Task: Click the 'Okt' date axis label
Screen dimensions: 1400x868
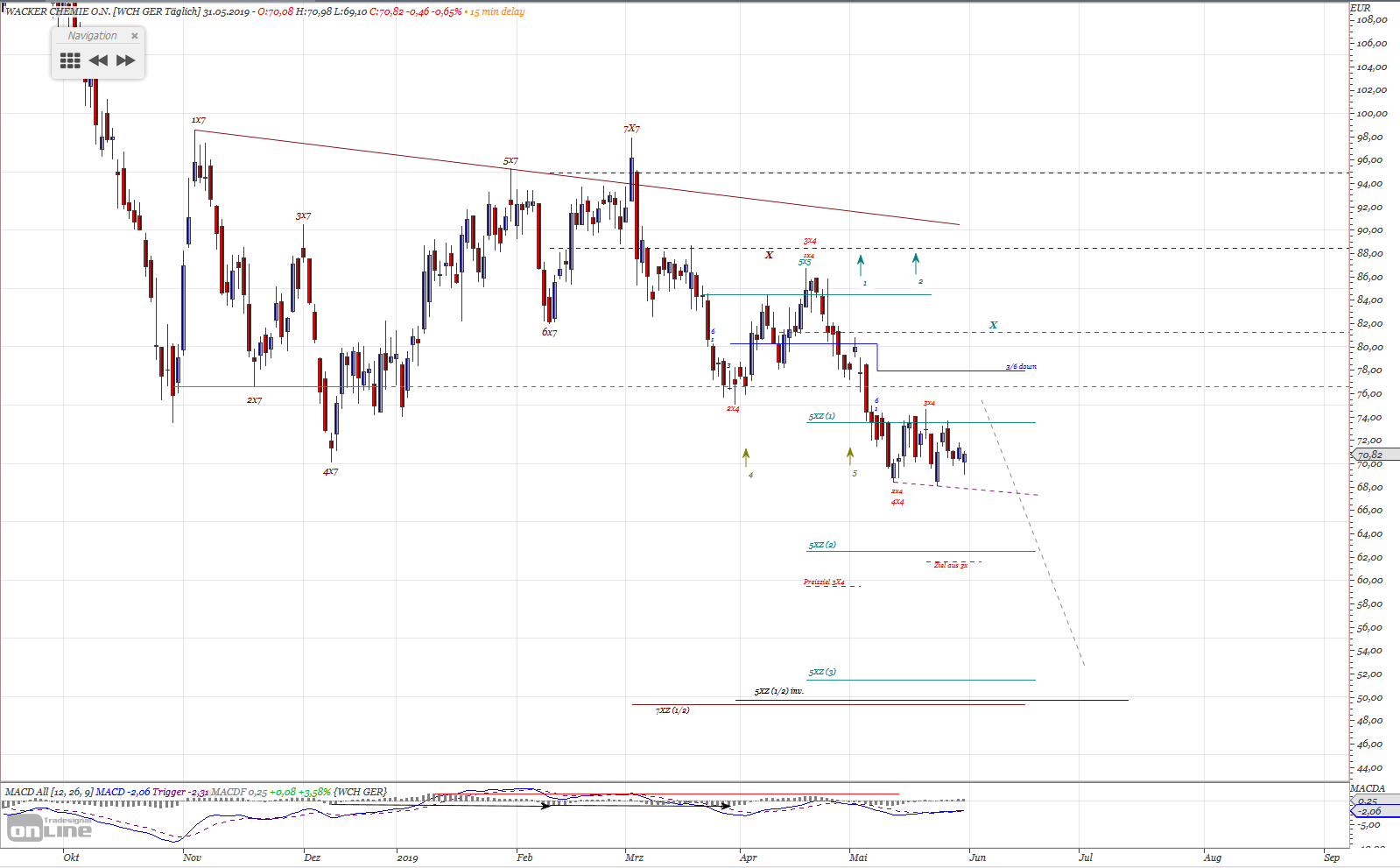Action: [x=71, y=857]
